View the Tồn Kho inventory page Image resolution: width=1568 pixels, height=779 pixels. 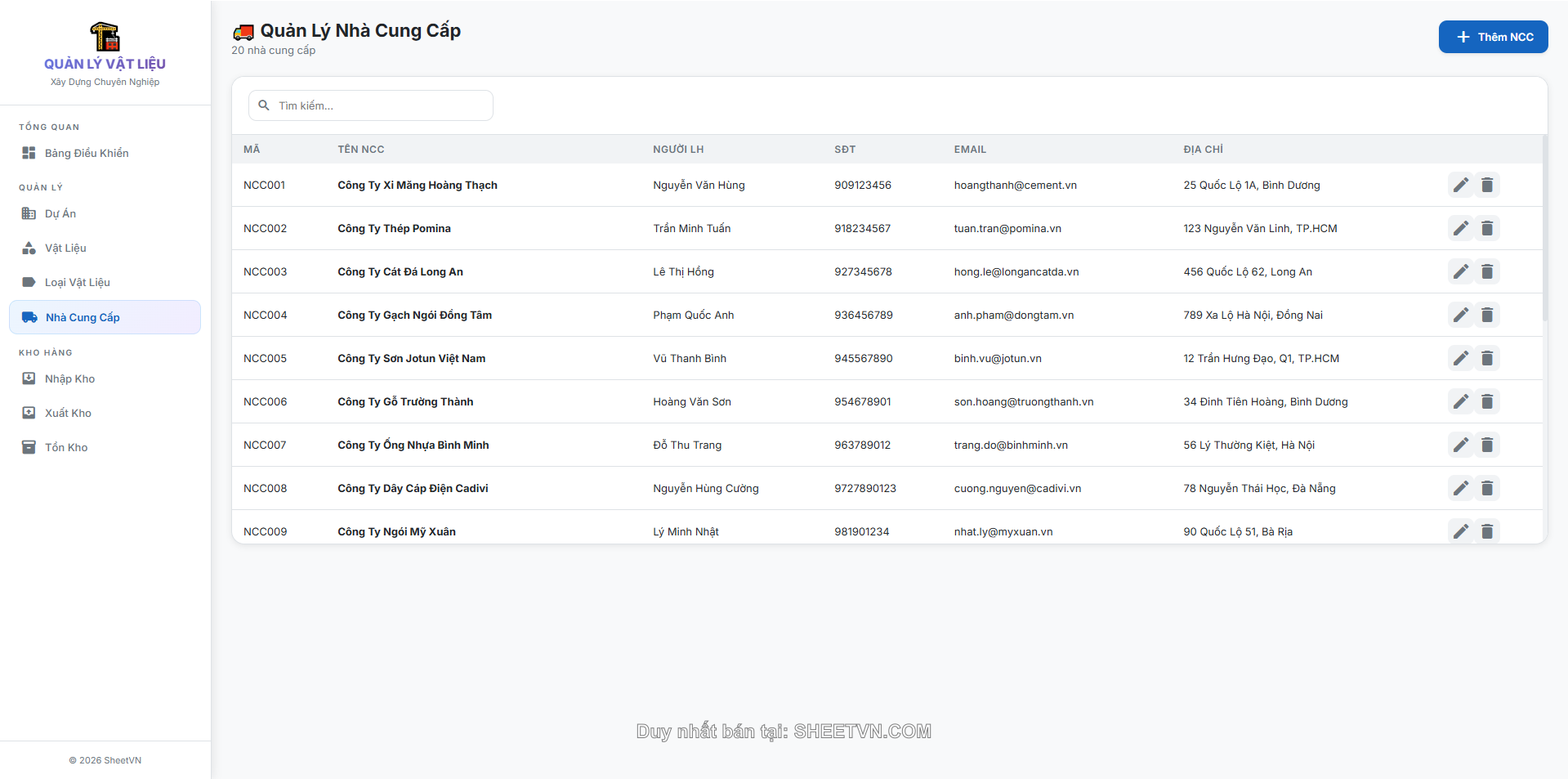tap(66, 447)
